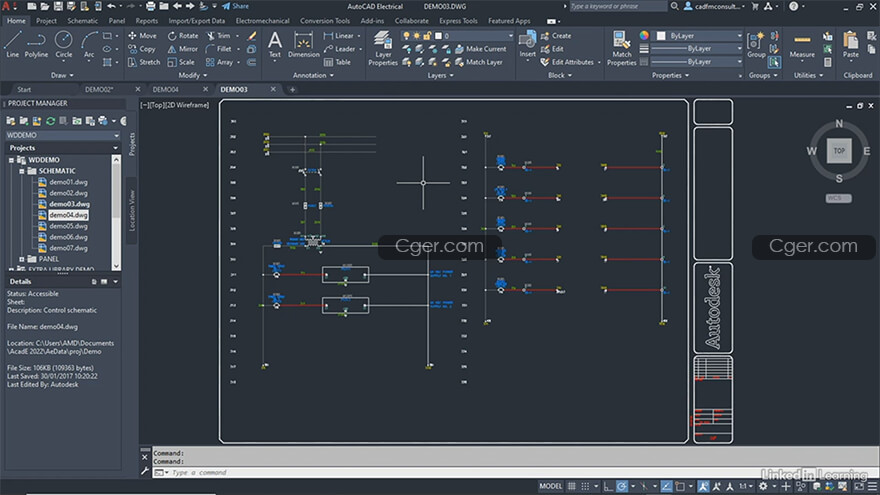
Task: Toggle snap mode in status bar
Action: 585,486
